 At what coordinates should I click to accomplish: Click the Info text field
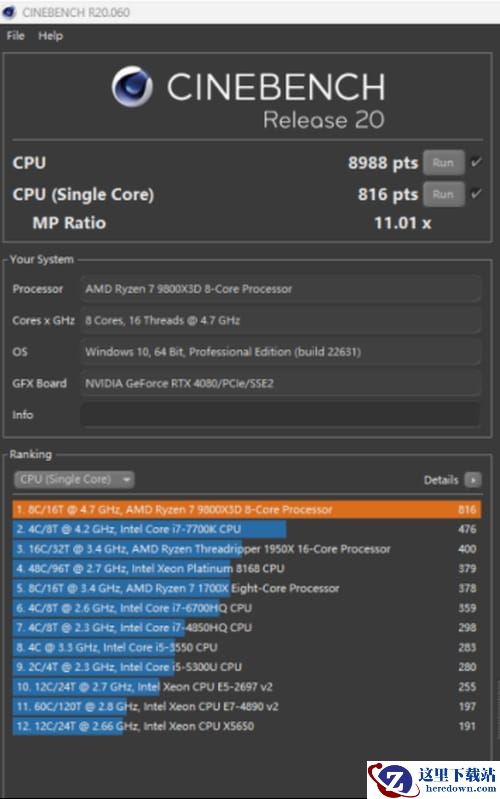(x=280, y=415)
